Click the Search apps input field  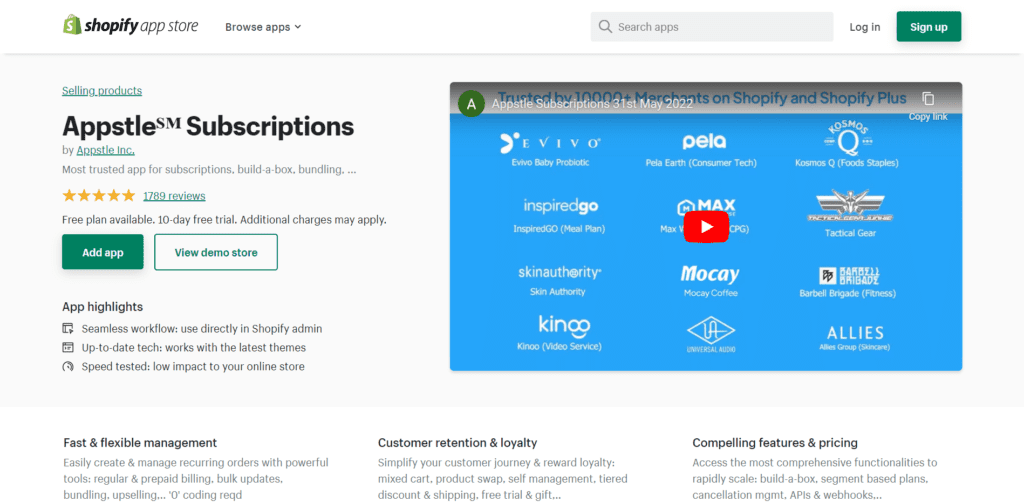click(x=712, y=27)
